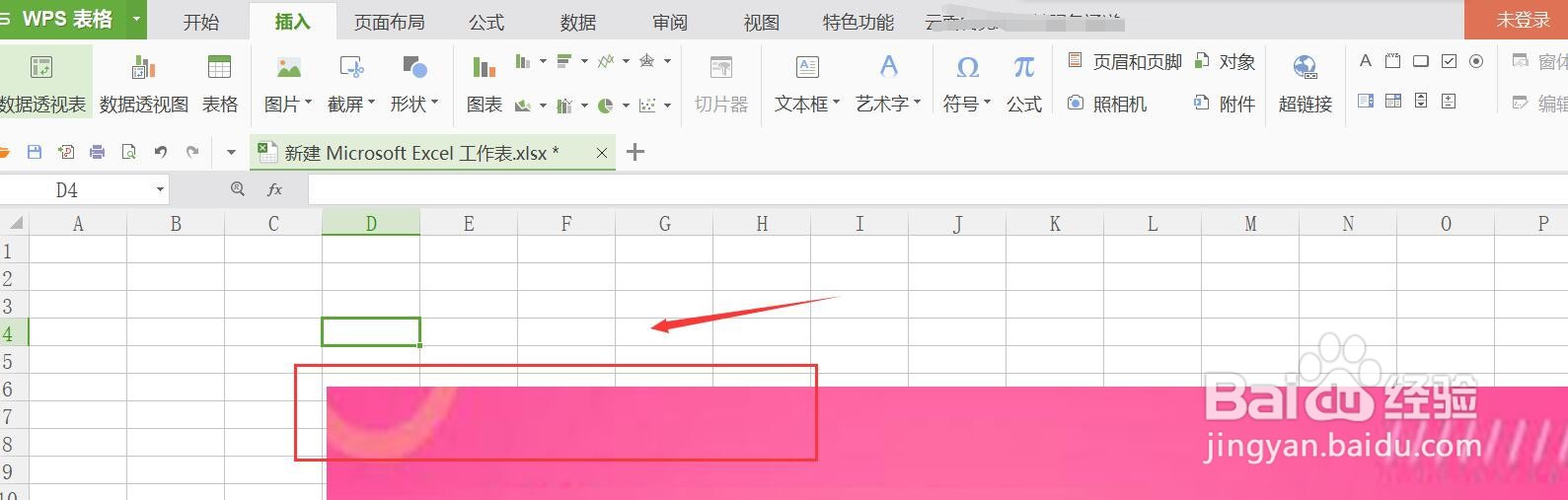Image resolution: width=1568 pixels, height=500 pixels.
Task: Select column header G
Action: point(664,224)
